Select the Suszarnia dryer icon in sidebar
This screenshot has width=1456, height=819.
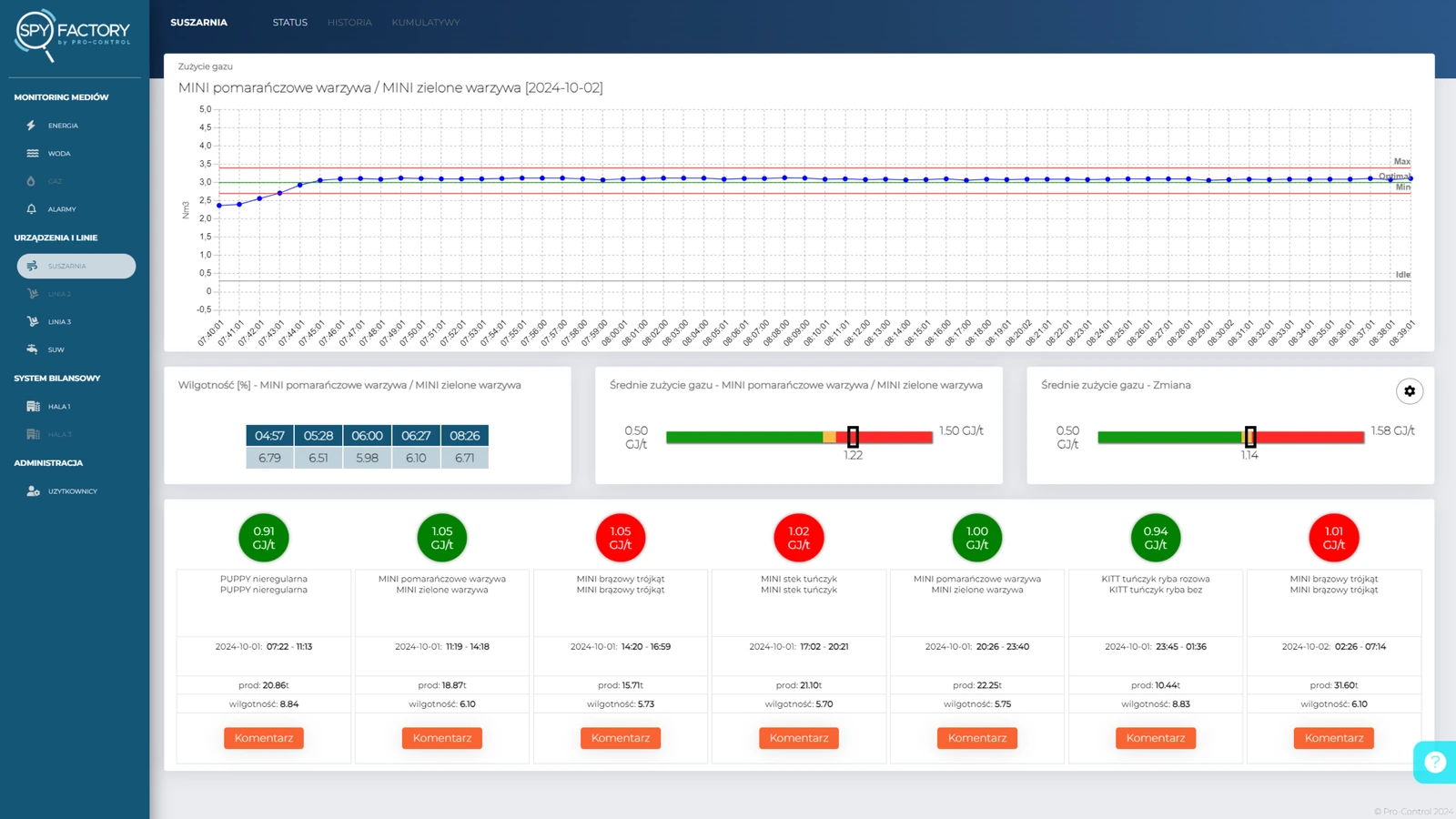[32, 266]
